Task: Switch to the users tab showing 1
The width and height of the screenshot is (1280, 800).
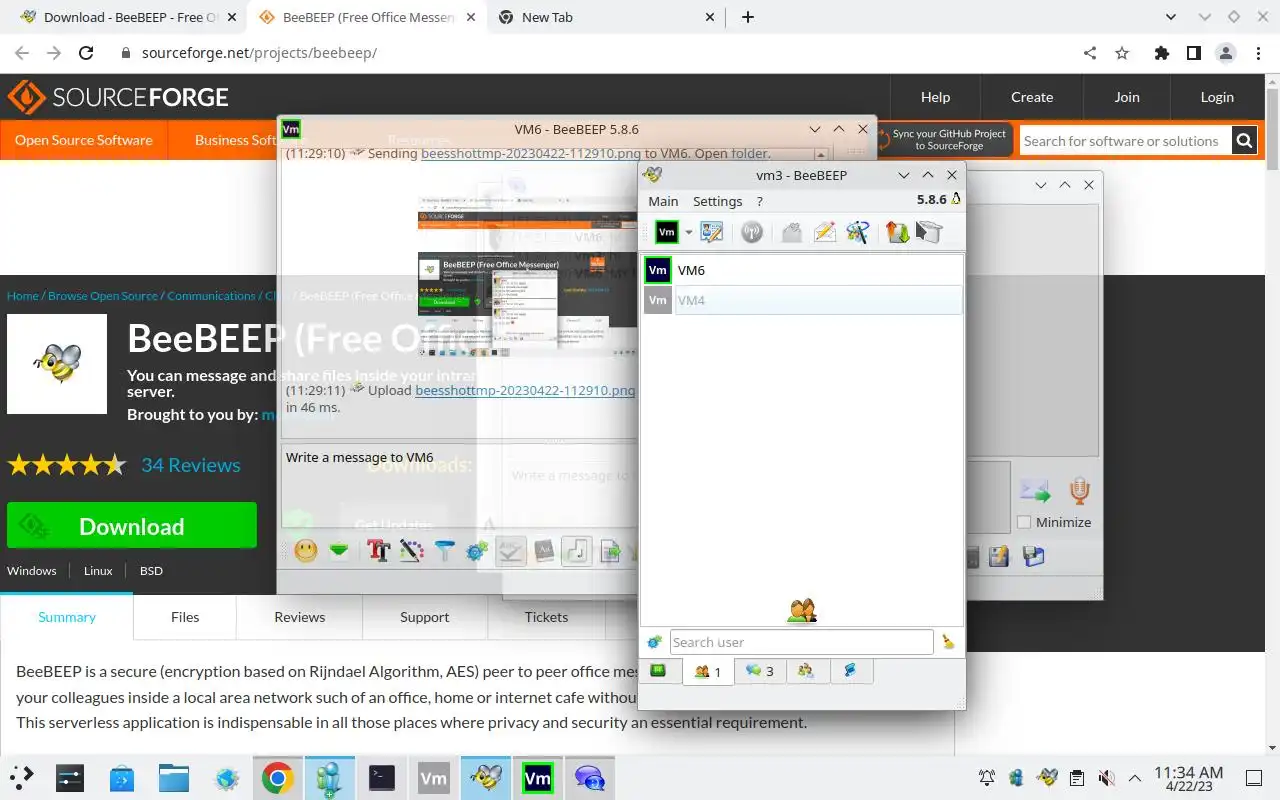Action: pos(708,671)
